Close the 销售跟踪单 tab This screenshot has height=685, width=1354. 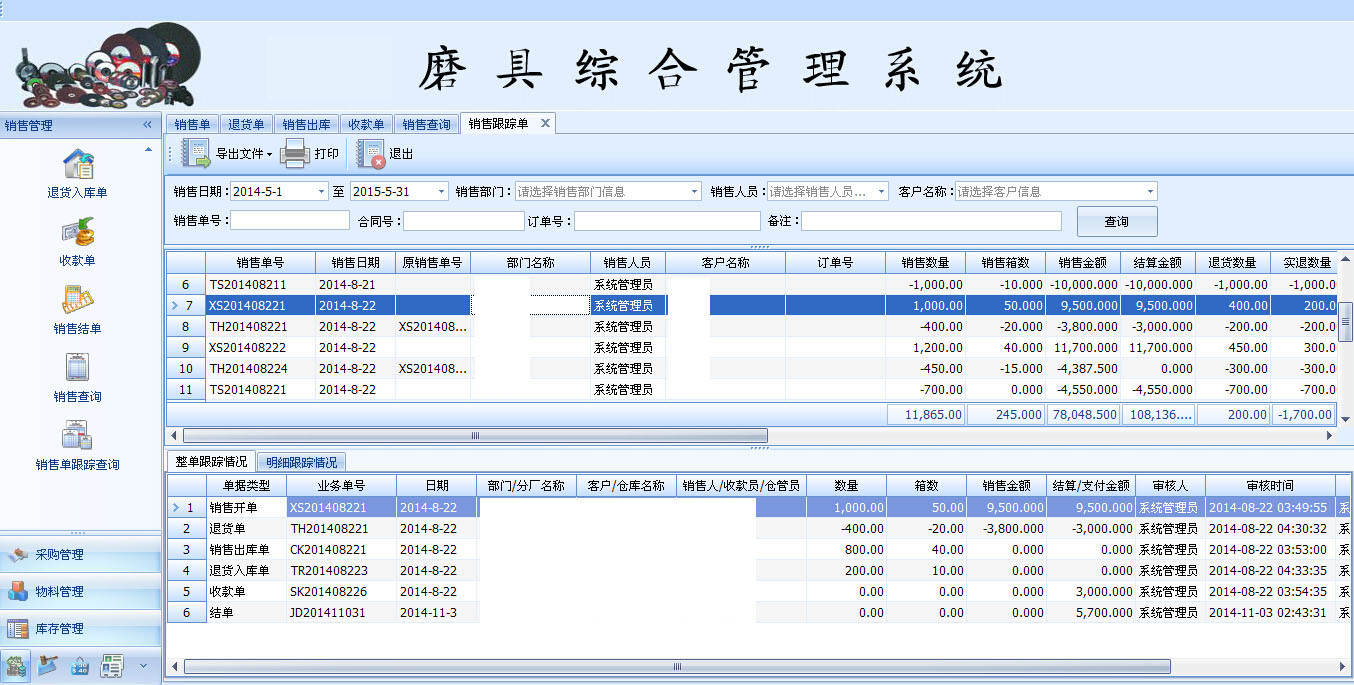click(545, 123)
